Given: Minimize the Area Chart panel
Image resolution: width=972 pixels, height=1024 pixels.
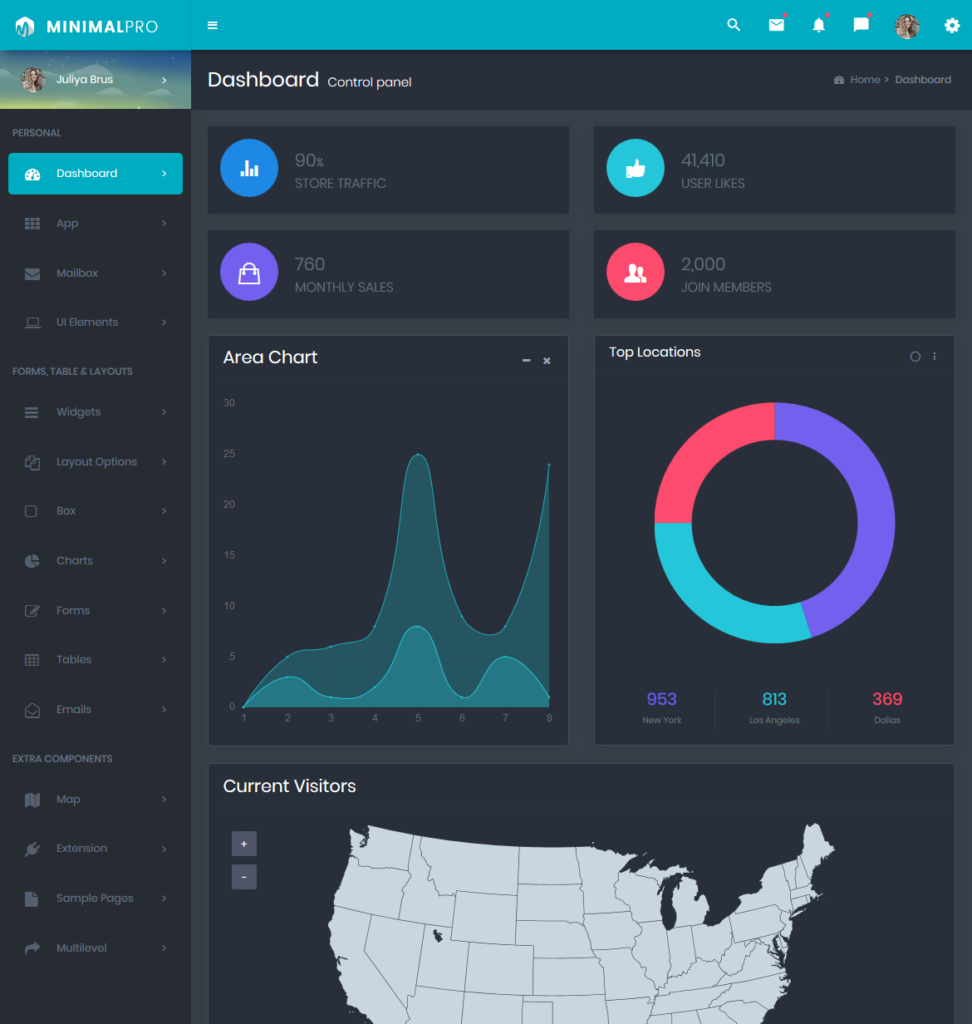Looking at the screenshot, I should coord(526,360).
